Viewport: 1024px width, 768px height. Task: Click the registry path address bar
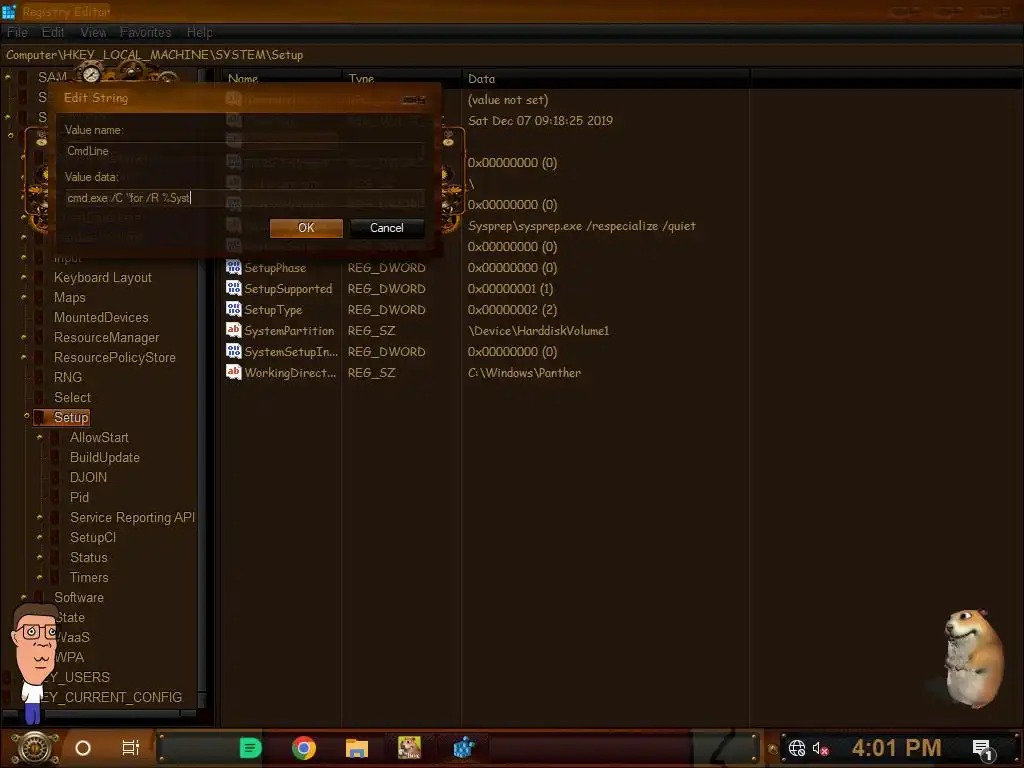point(512,55)
